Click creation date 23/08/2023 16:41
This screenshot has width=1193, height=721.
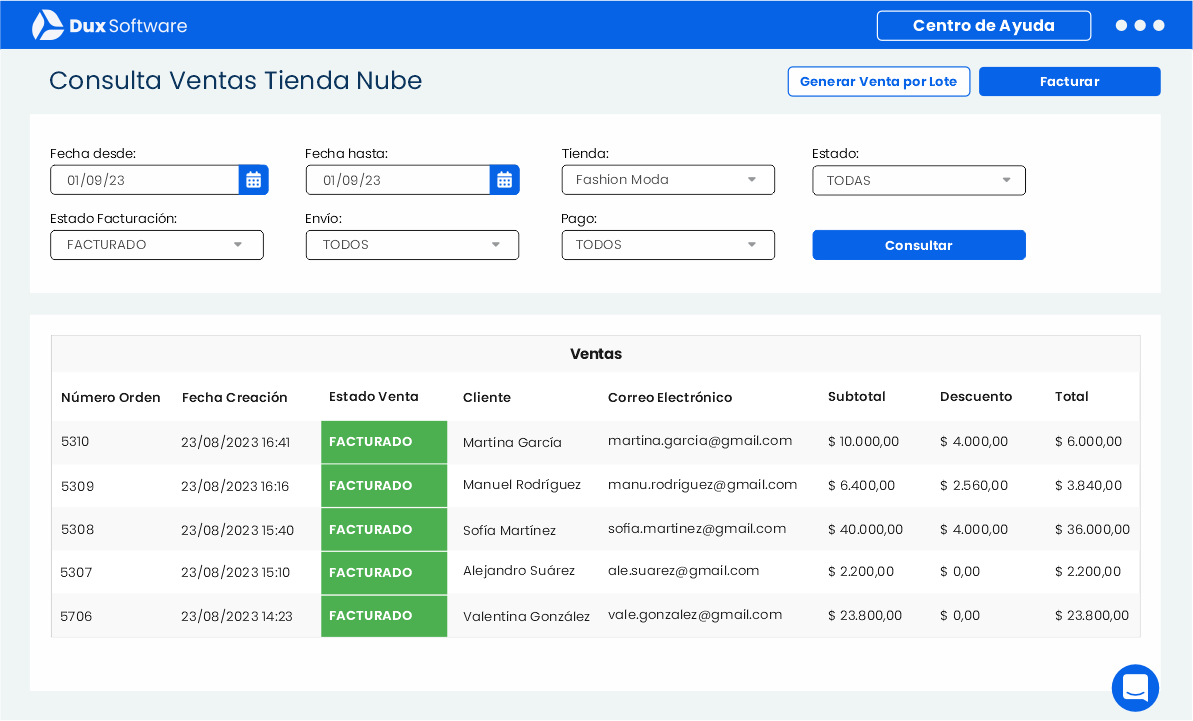[236, 442]
